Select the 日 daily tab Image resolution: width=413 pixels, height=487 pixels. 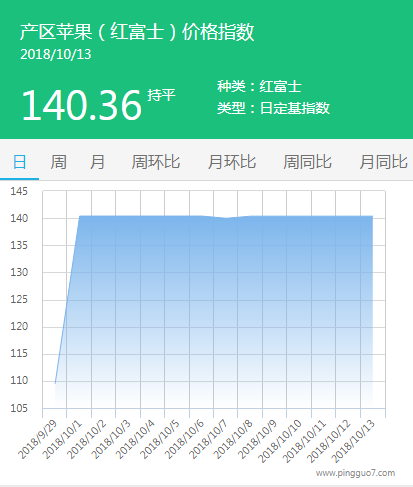click(x=19, y=162)
